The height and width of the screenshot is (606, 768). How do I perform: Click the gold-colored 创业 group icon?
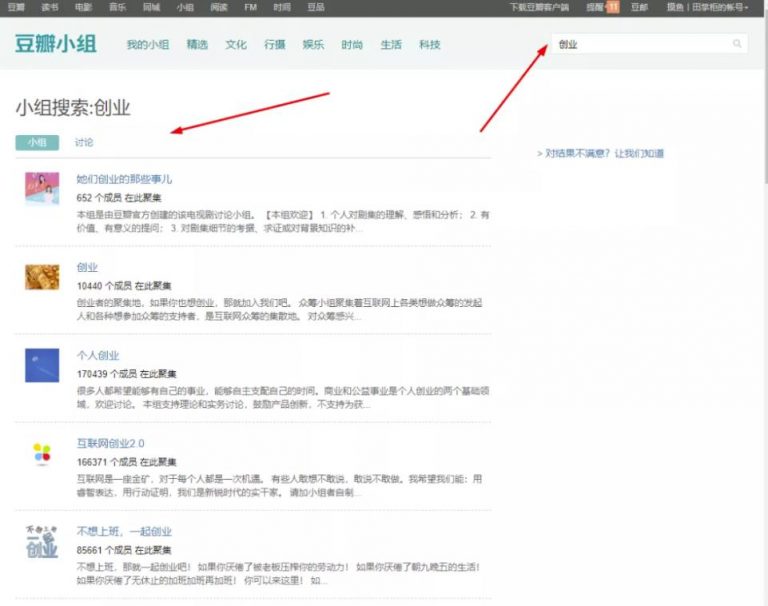pos(42,276)
